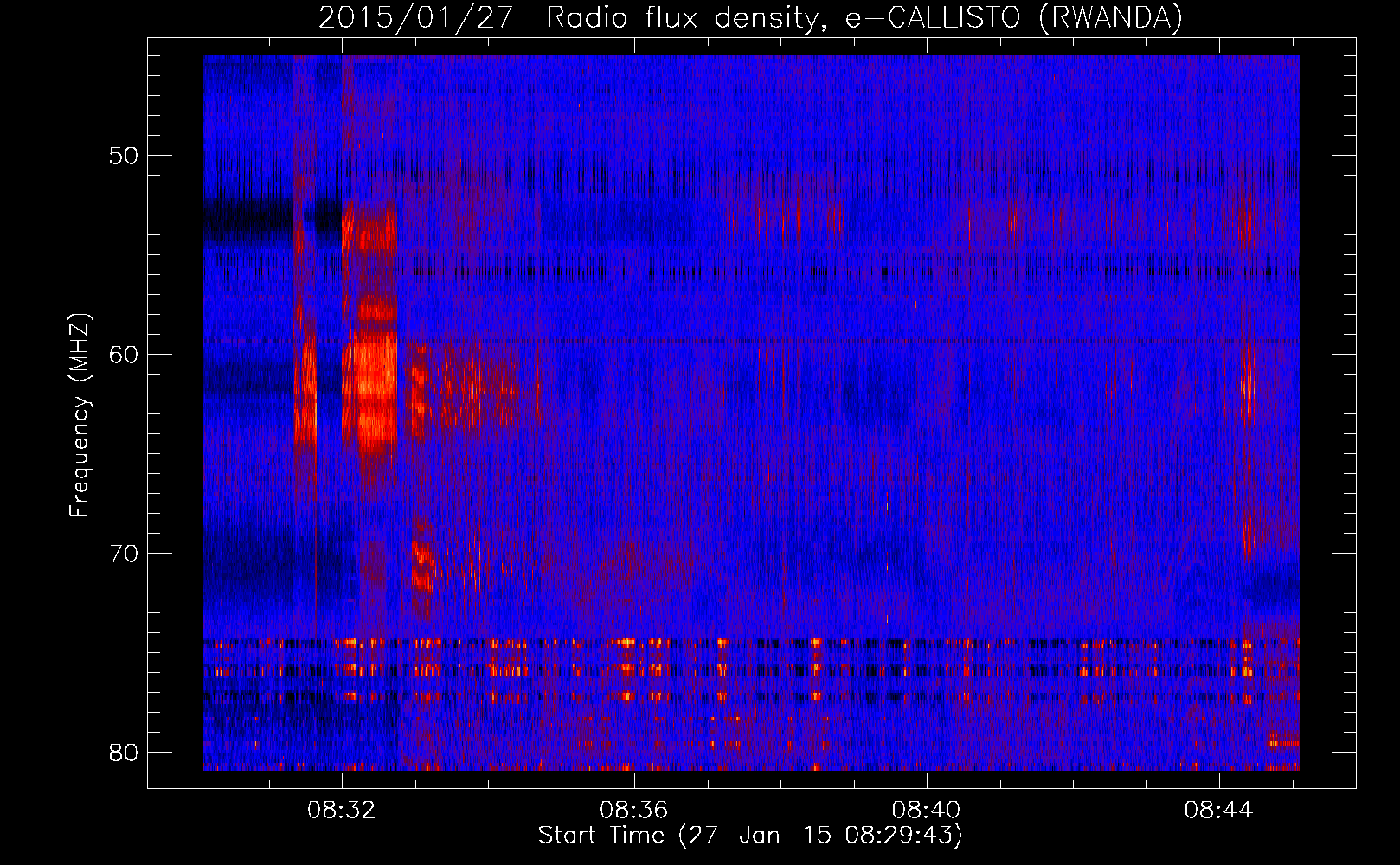The height and width of the screenshot is (865, 1400).
Task: Click the 08:36 time tick label
Action: point(634,810)
